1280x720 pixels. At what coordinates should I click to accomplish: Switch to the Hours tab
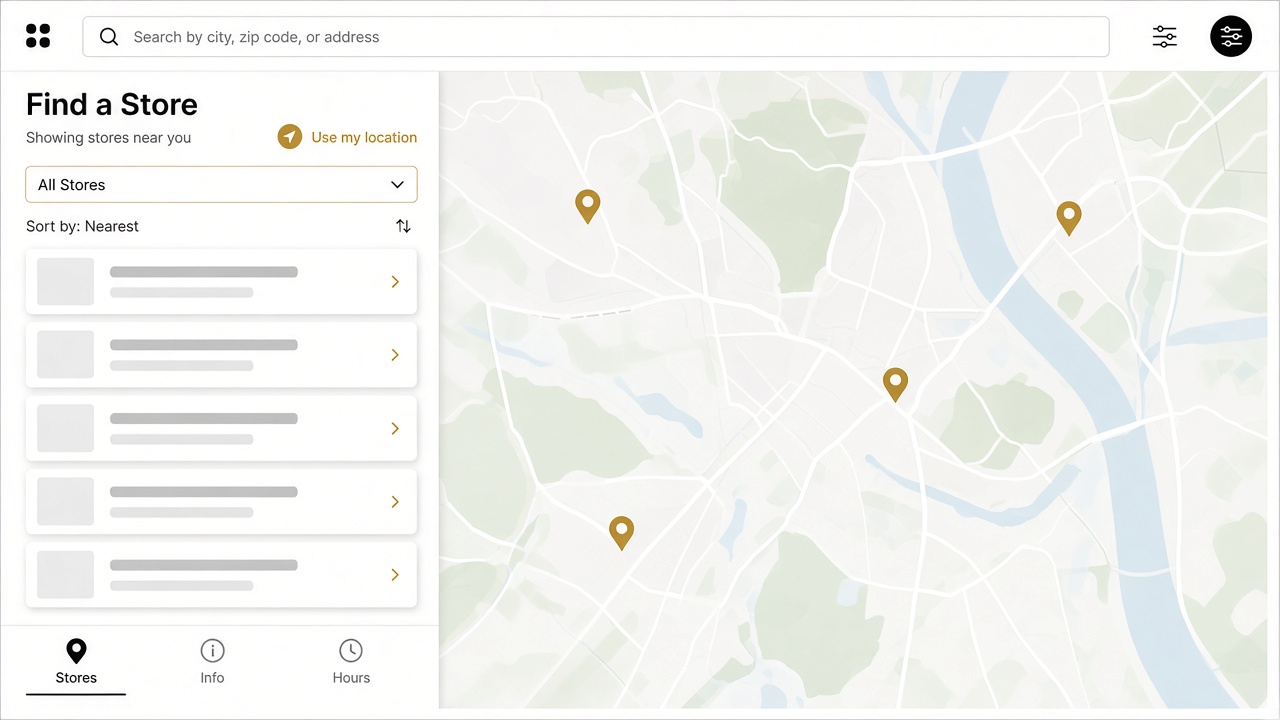click(x=351, y=662)
